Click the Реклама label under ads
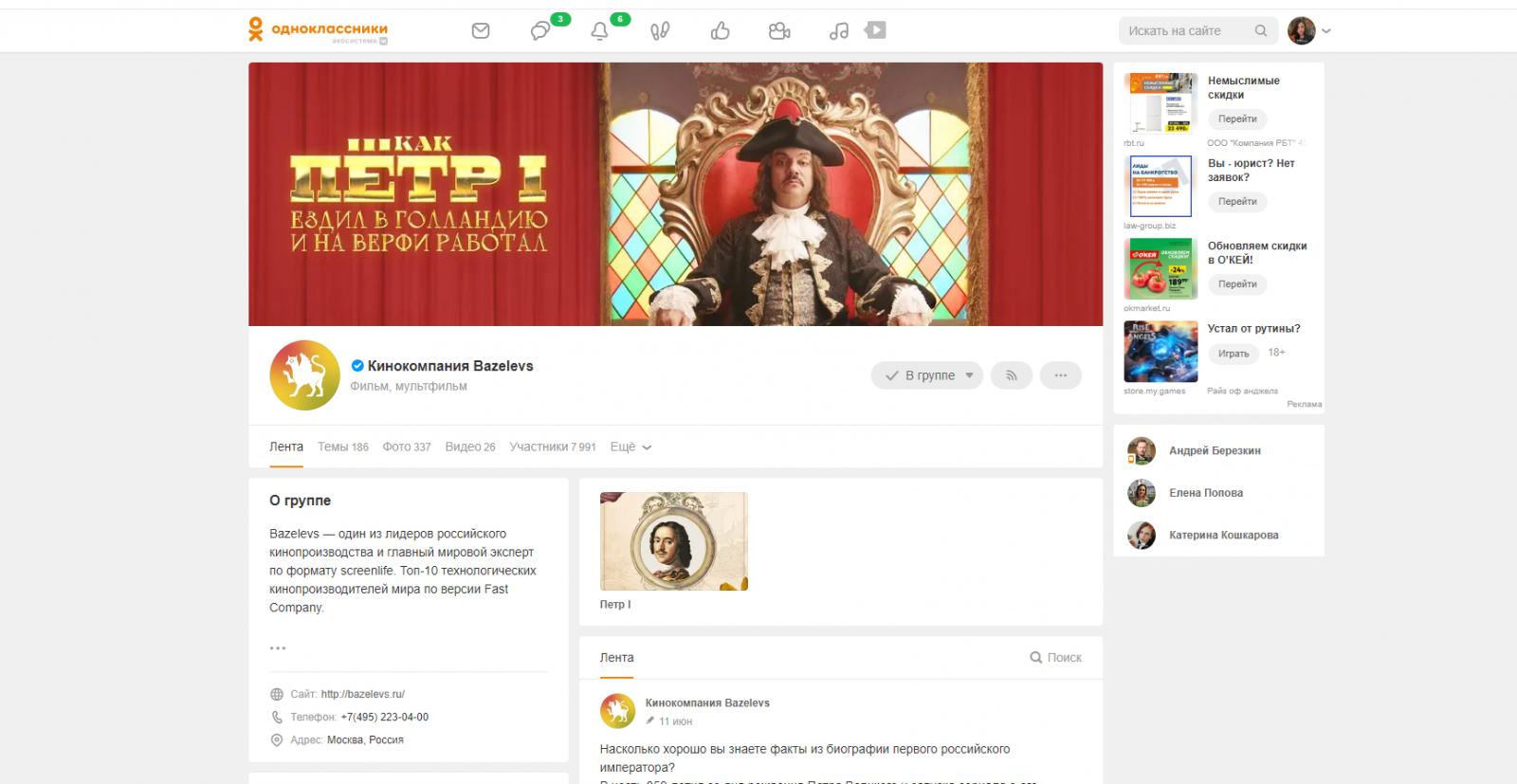The width and height of the screenshot is (1517, 784). pos(1305,404)
